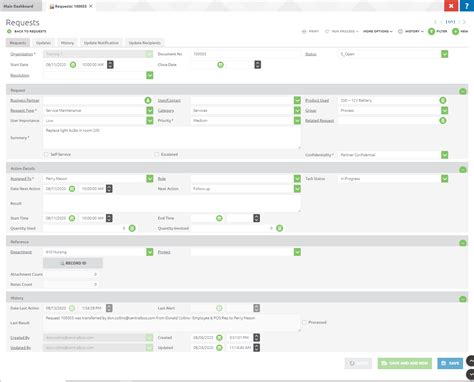
Task: Click the Business Partner label link
Action: pyautogui.click(x=25, y=100)
